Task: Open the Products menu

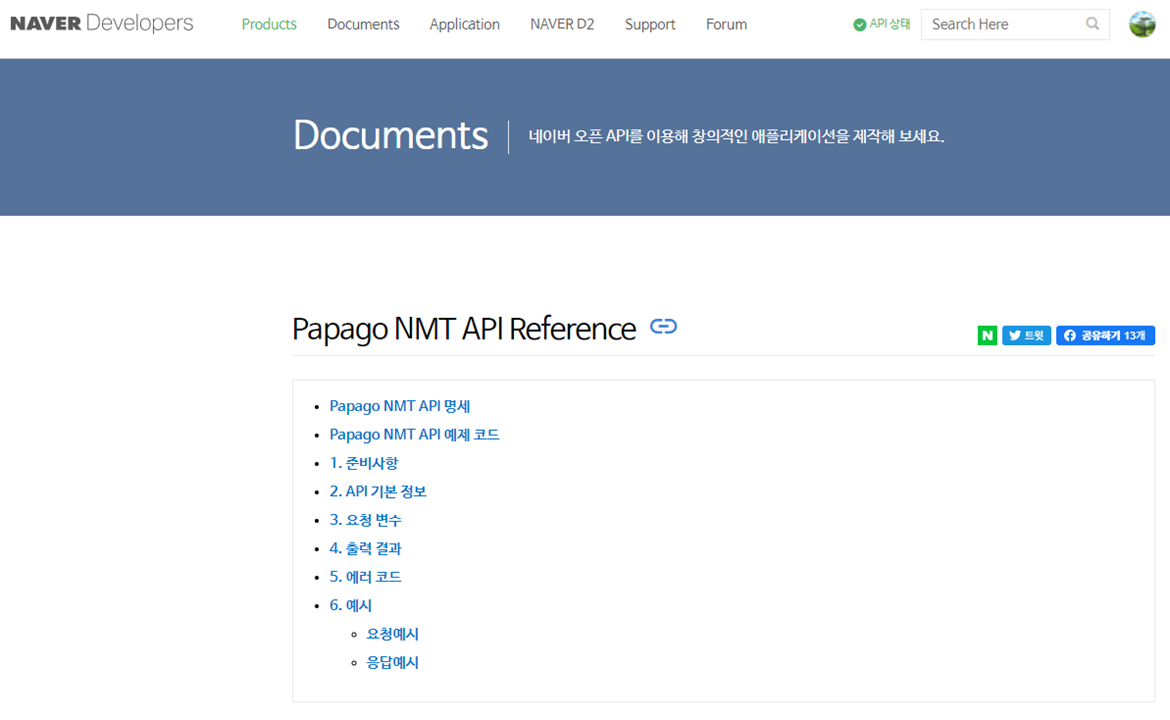Action: click(x=269, y=25)
